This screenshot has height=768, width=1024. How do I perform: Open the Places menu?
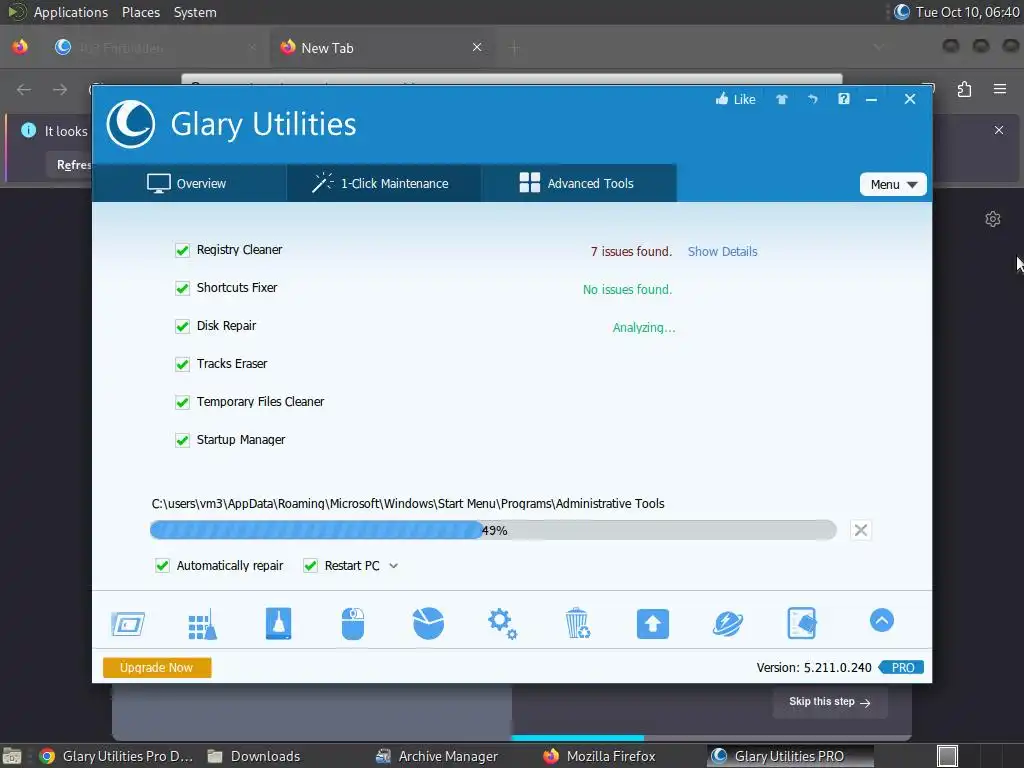(140, 12)
